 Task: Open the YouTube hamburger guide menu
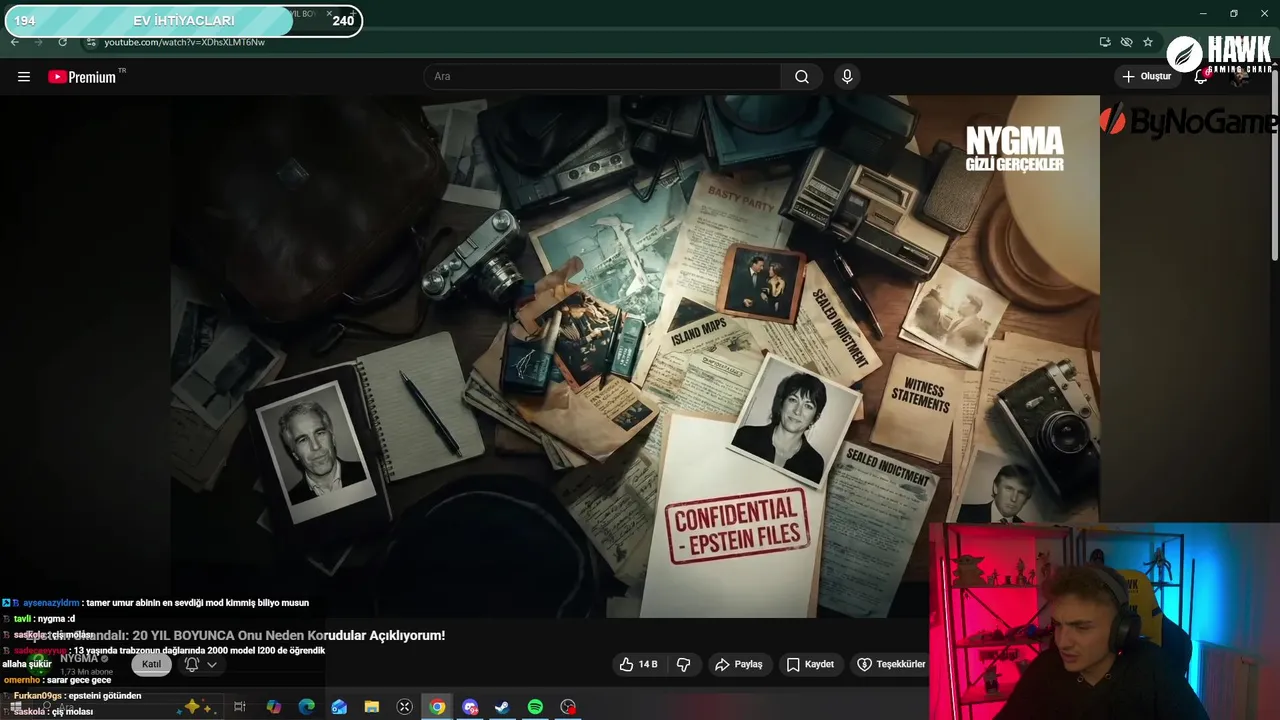(x=24, y=77)
